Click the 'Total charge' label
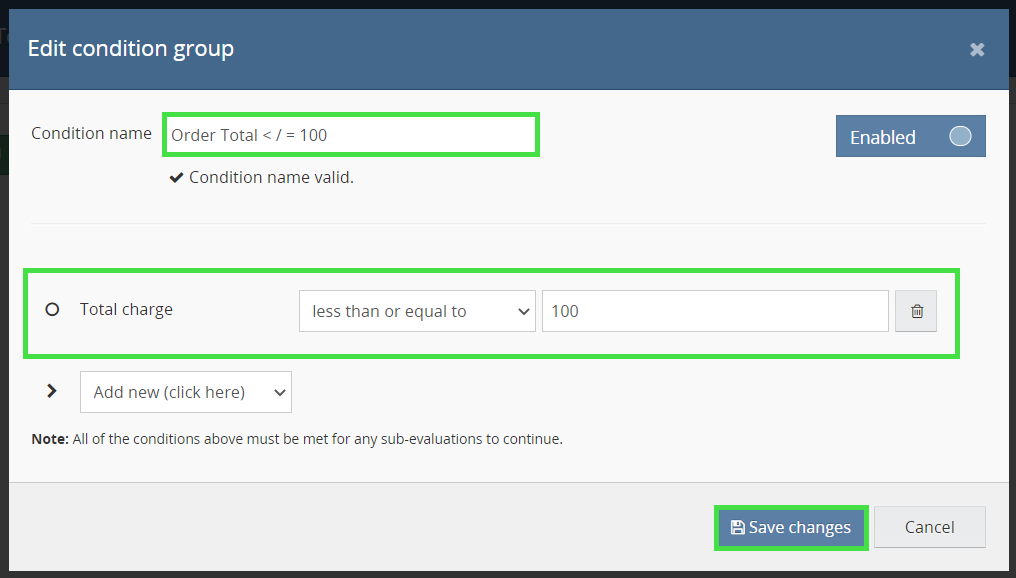 tap(126, 309)
